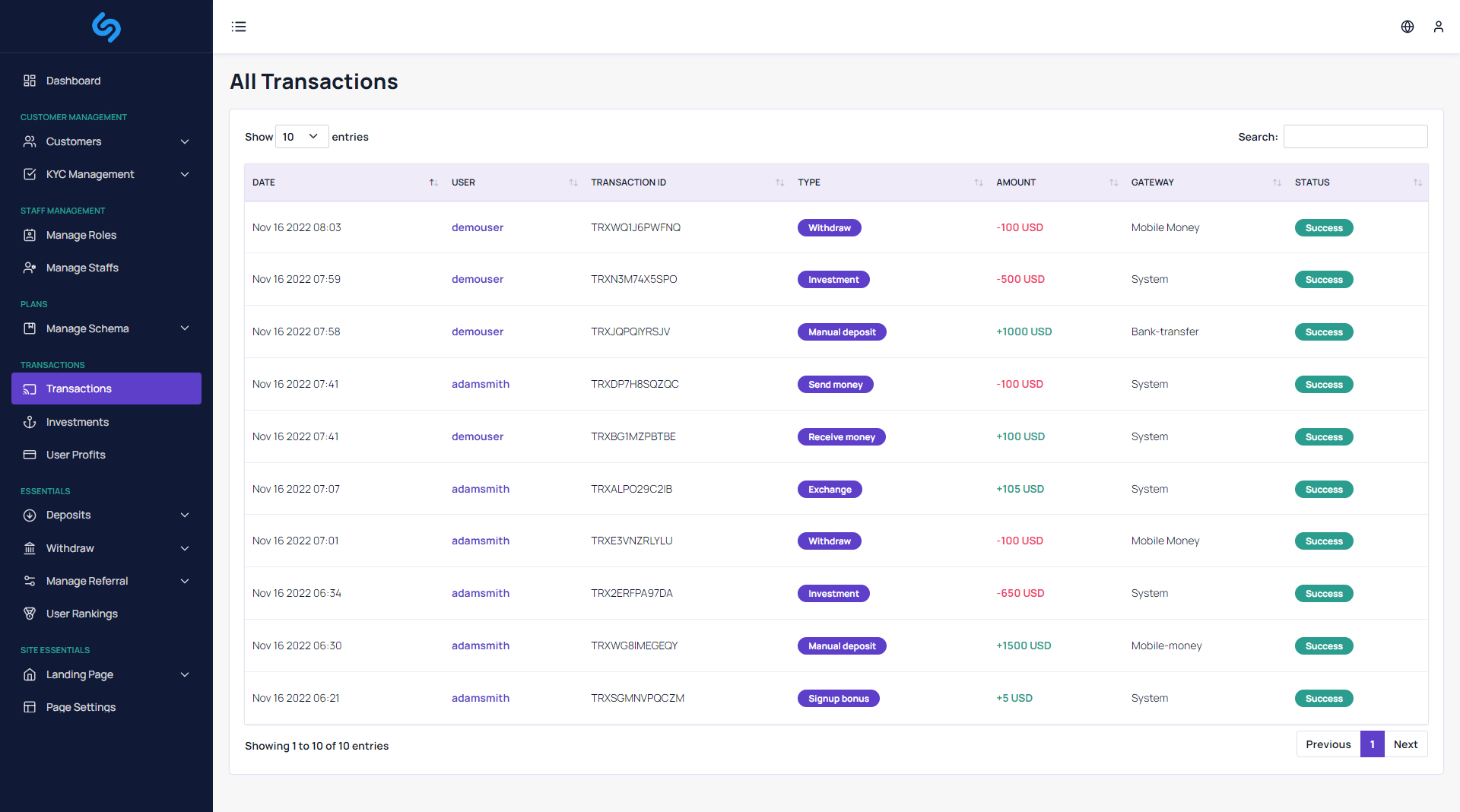Toggle the sidebar with hamburger list icon
The height and width of the screenshot is (812, 1460).
pyautogui.click(x=239, y=27)
